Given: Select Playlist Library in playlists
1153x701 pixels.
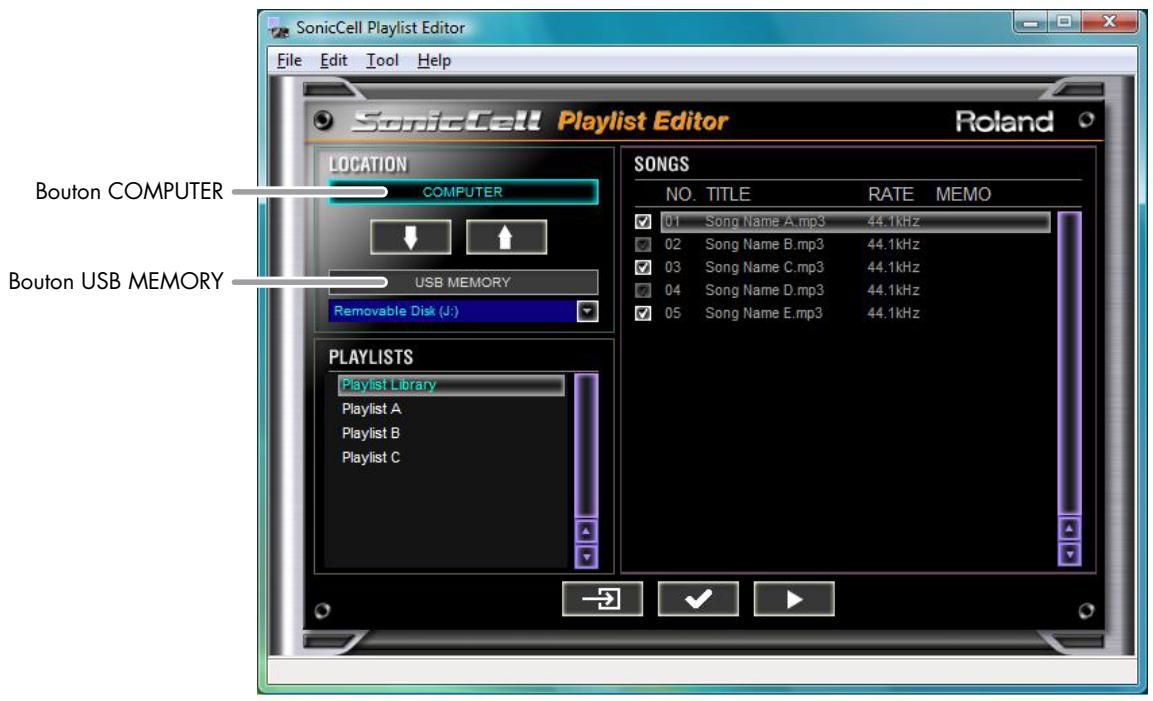Looking at the screenshot, I should coord(451,385).
